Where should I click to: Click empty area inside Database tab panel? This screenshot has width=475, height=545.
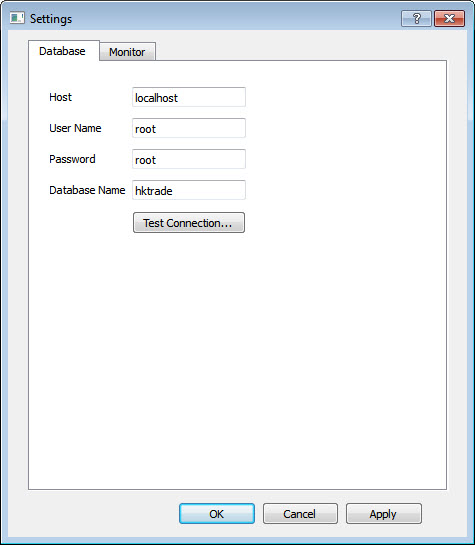click(x=237, y=348)
